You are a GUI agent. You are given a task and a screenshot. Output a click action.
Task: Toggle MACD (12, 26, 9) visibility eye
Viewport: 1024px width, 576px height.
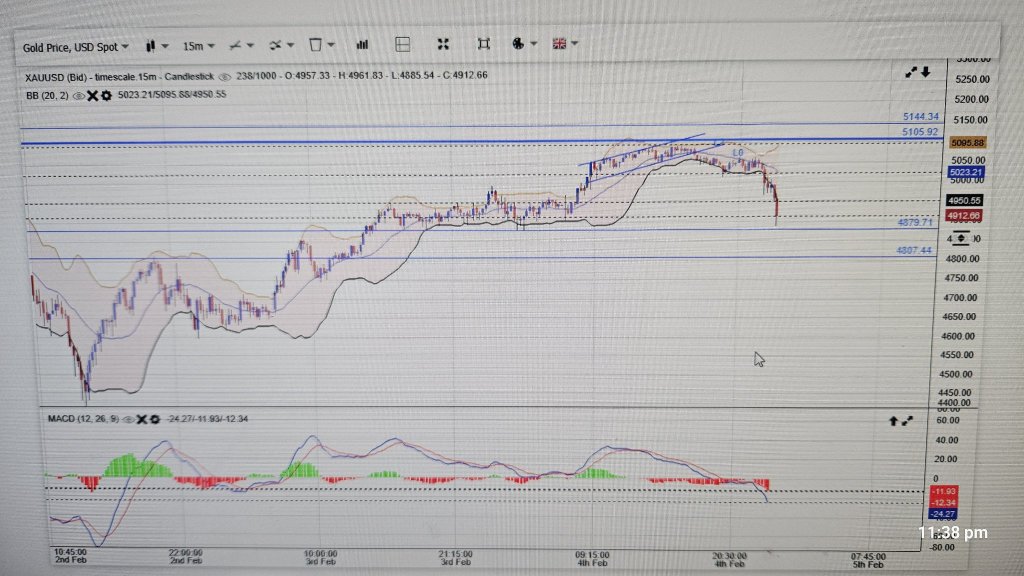tap(129, 419)
